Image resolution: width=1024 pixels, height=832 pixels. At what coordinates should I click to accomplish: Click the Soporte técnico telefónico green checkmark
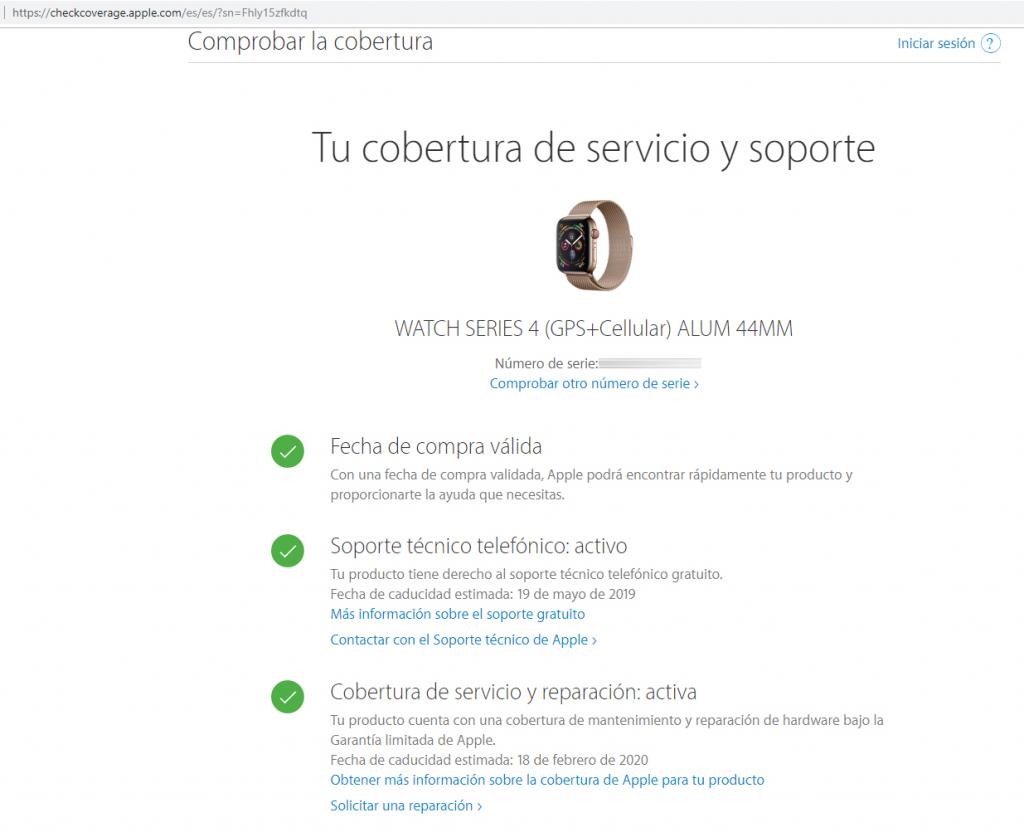[x=287, y=551]
